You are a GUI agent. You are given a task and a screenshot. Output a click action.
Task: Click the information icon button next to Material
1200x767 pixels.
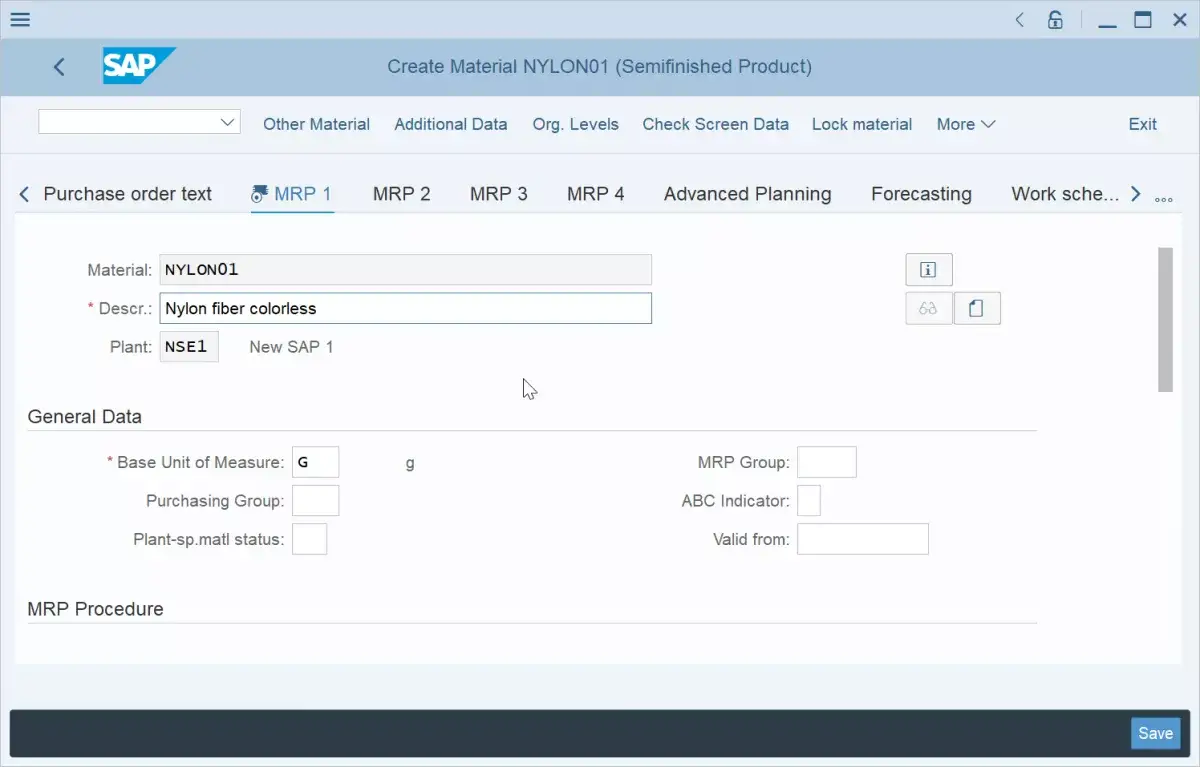[x=928, y=270]
